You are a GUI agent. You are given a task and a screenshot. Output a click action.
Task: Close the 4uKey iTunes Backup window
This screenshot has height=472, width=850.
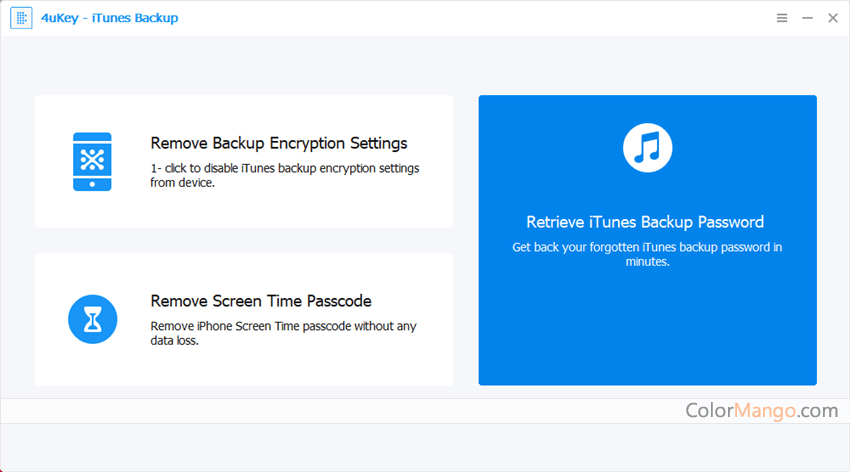(833, 18)
